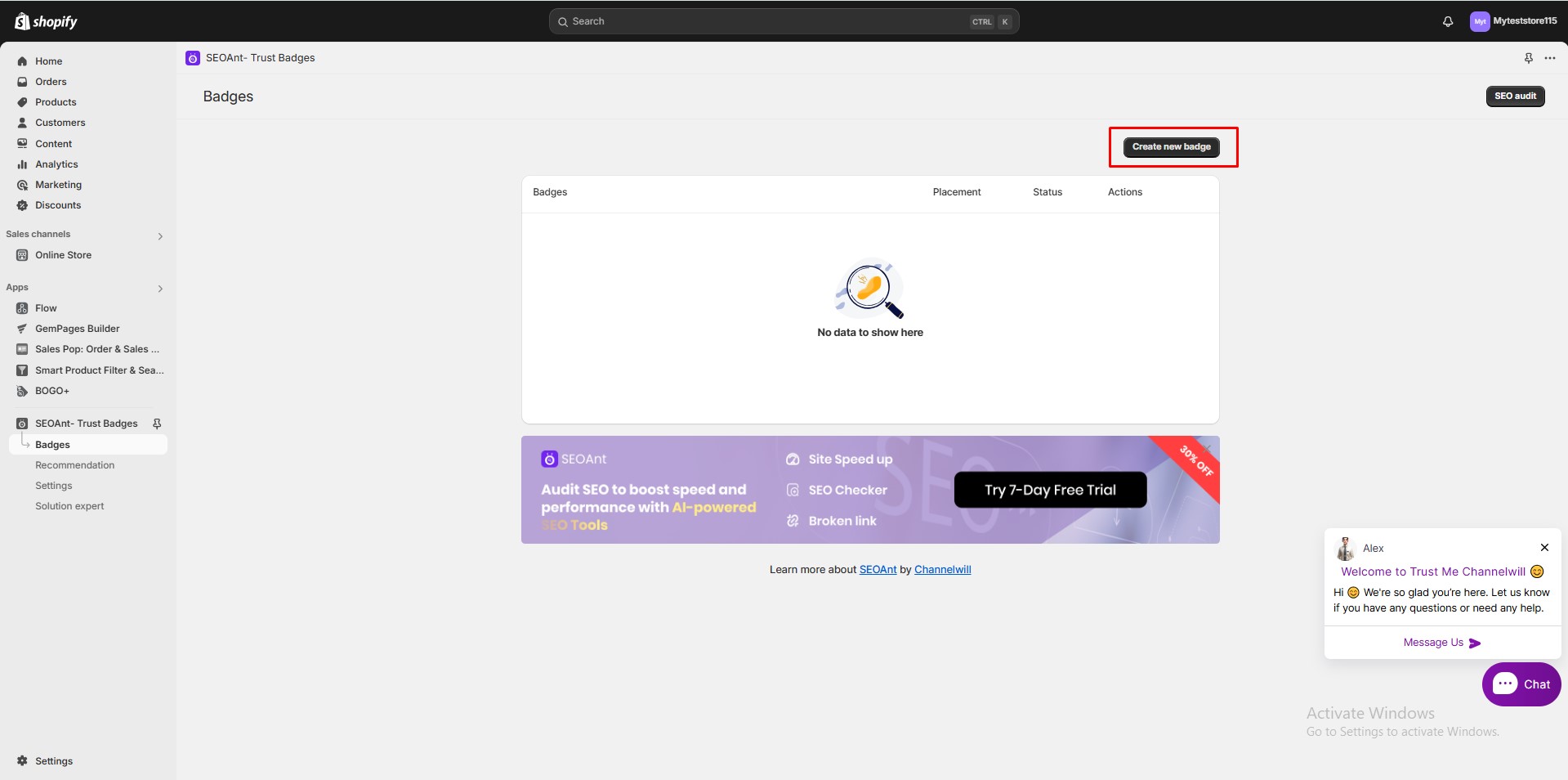Click Create new badge button

pos(1171,147)
